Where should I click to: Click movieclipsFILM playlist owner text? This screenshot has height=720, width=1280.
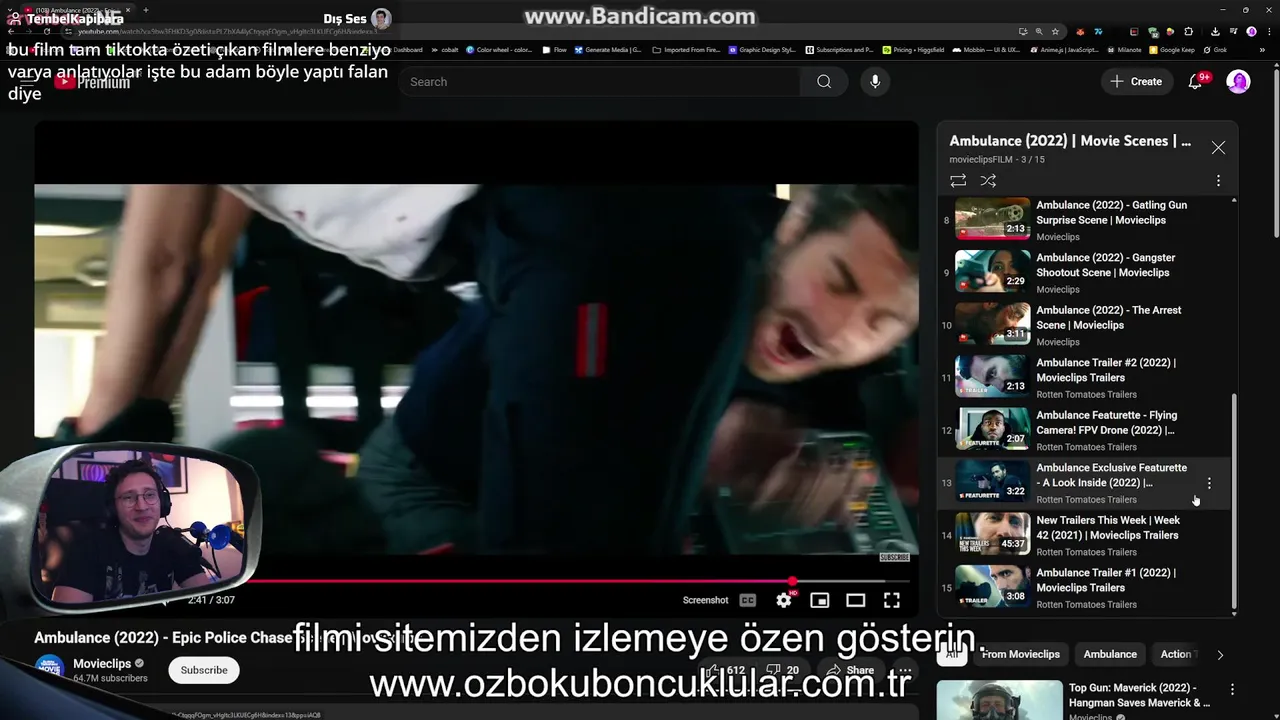981,160
